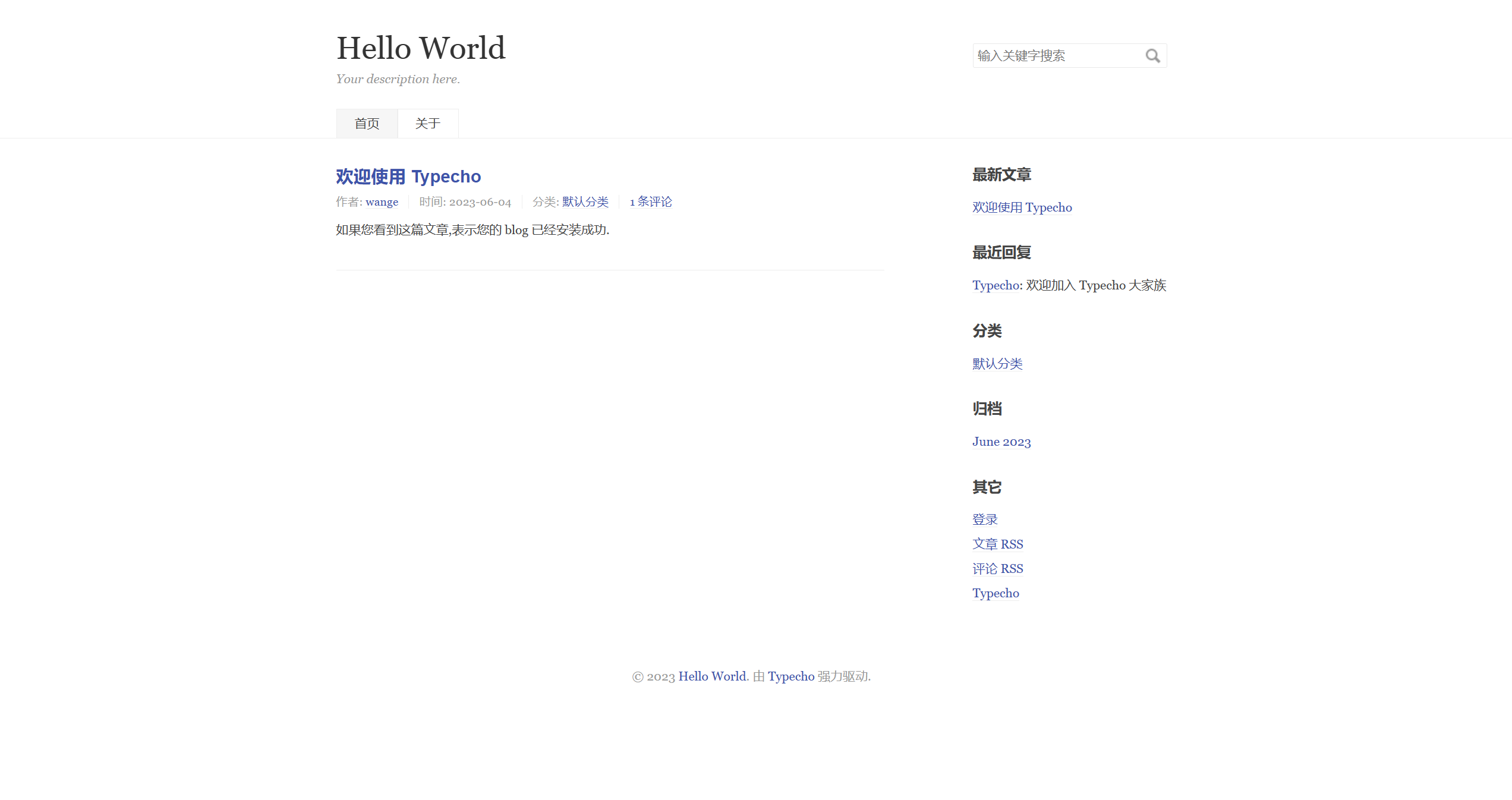The image size is (1512, 800).
Task: Click Hello World link in footer
Action: (712, 676)
